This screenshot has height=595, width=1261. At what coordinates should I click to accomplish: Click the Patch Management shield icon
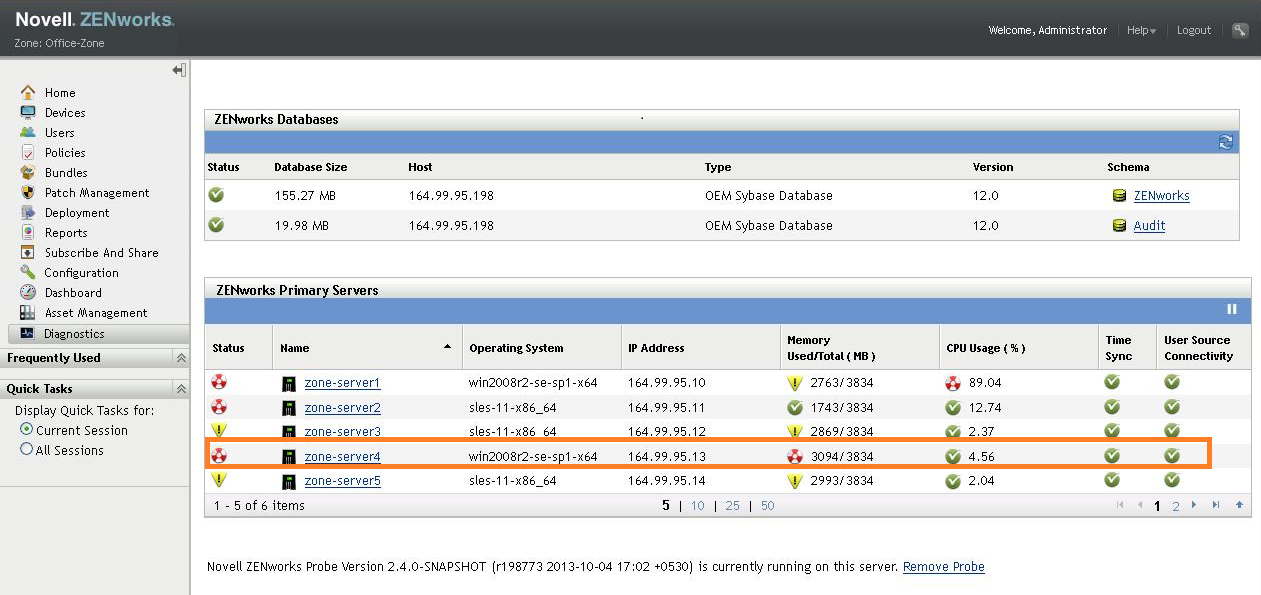[28, 192]
